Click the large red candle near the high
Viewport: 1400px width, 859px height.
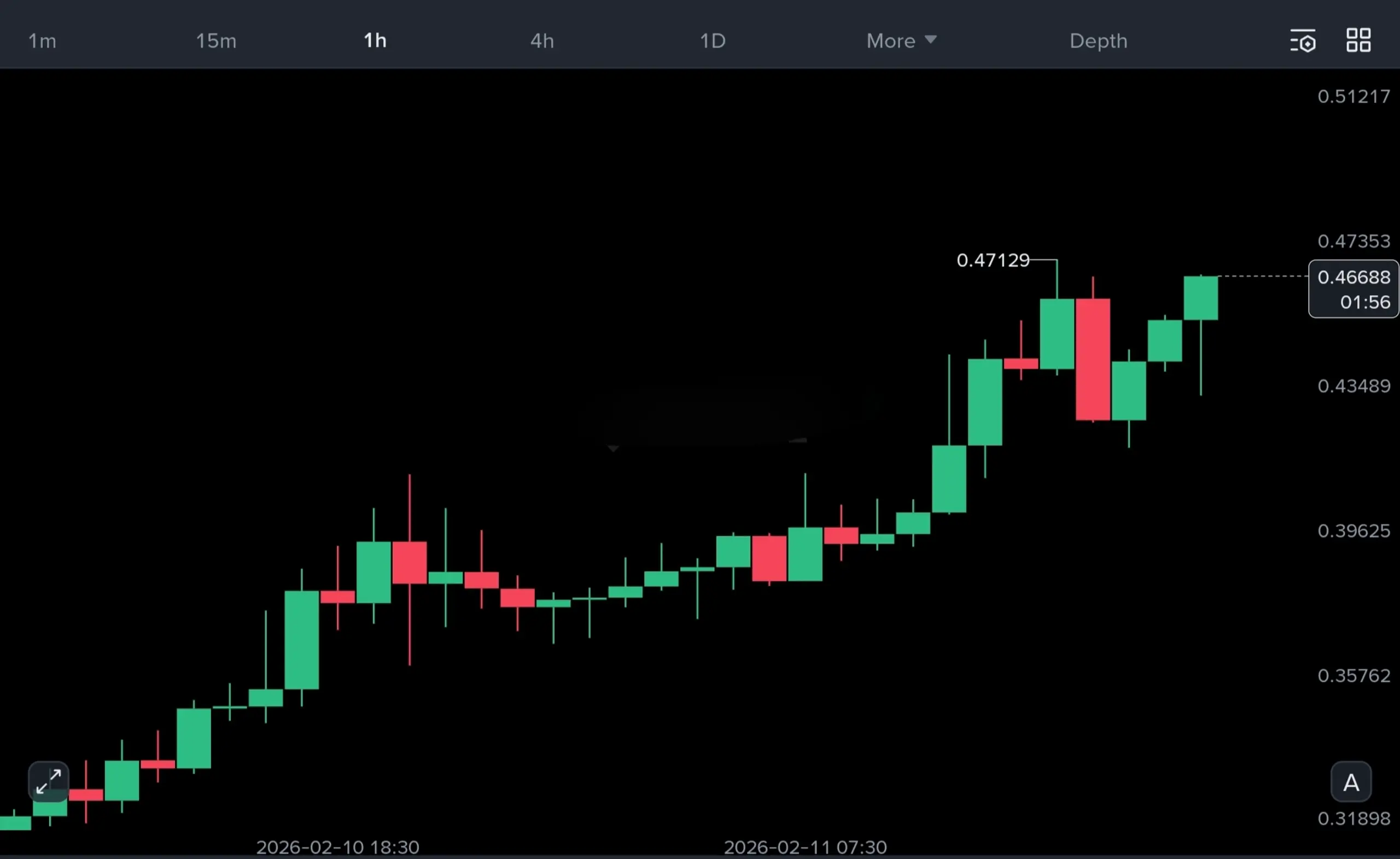coord(1093,359)
